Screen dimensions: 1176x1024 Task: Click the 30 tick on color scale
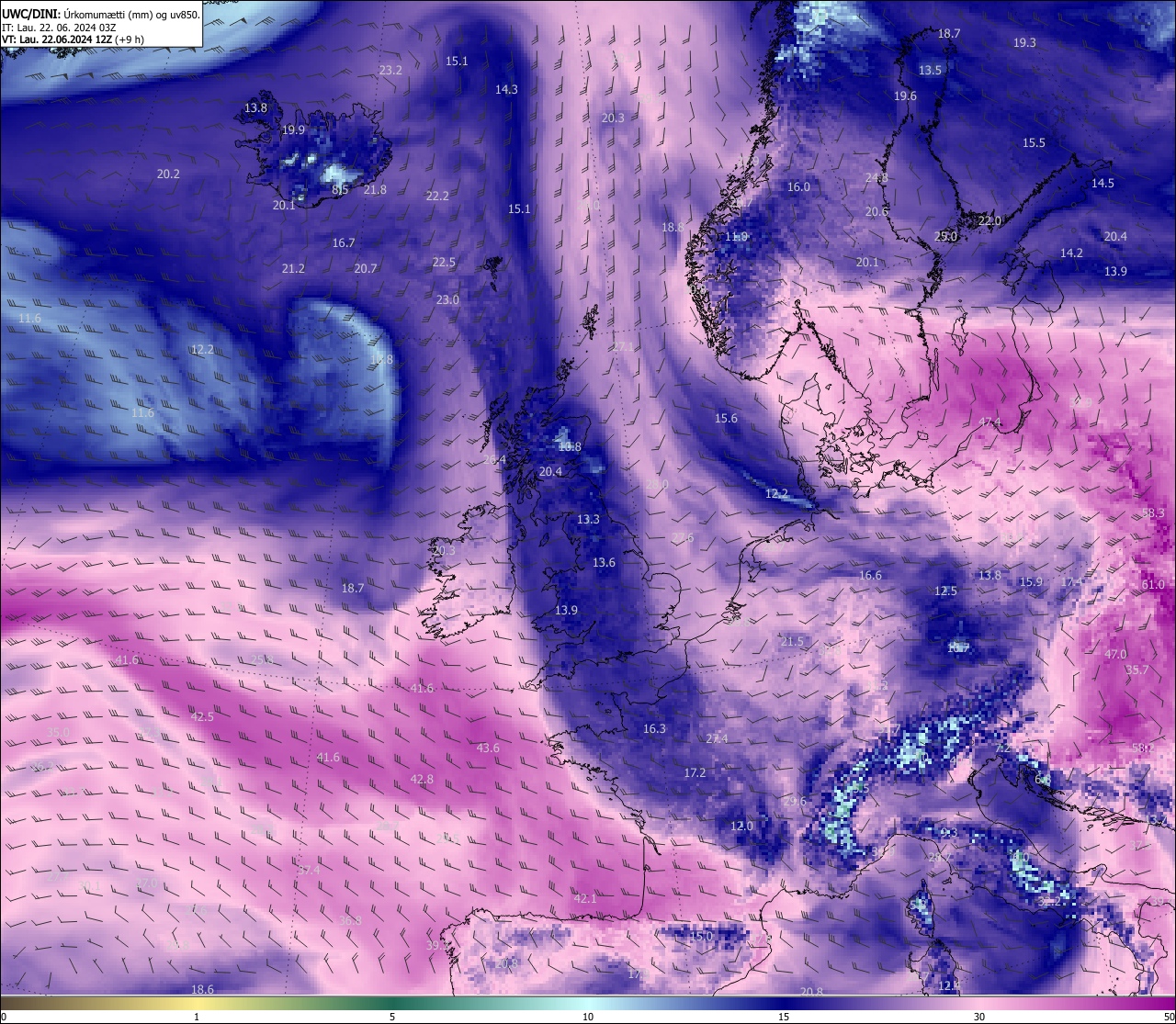(x=979, y=1017)
